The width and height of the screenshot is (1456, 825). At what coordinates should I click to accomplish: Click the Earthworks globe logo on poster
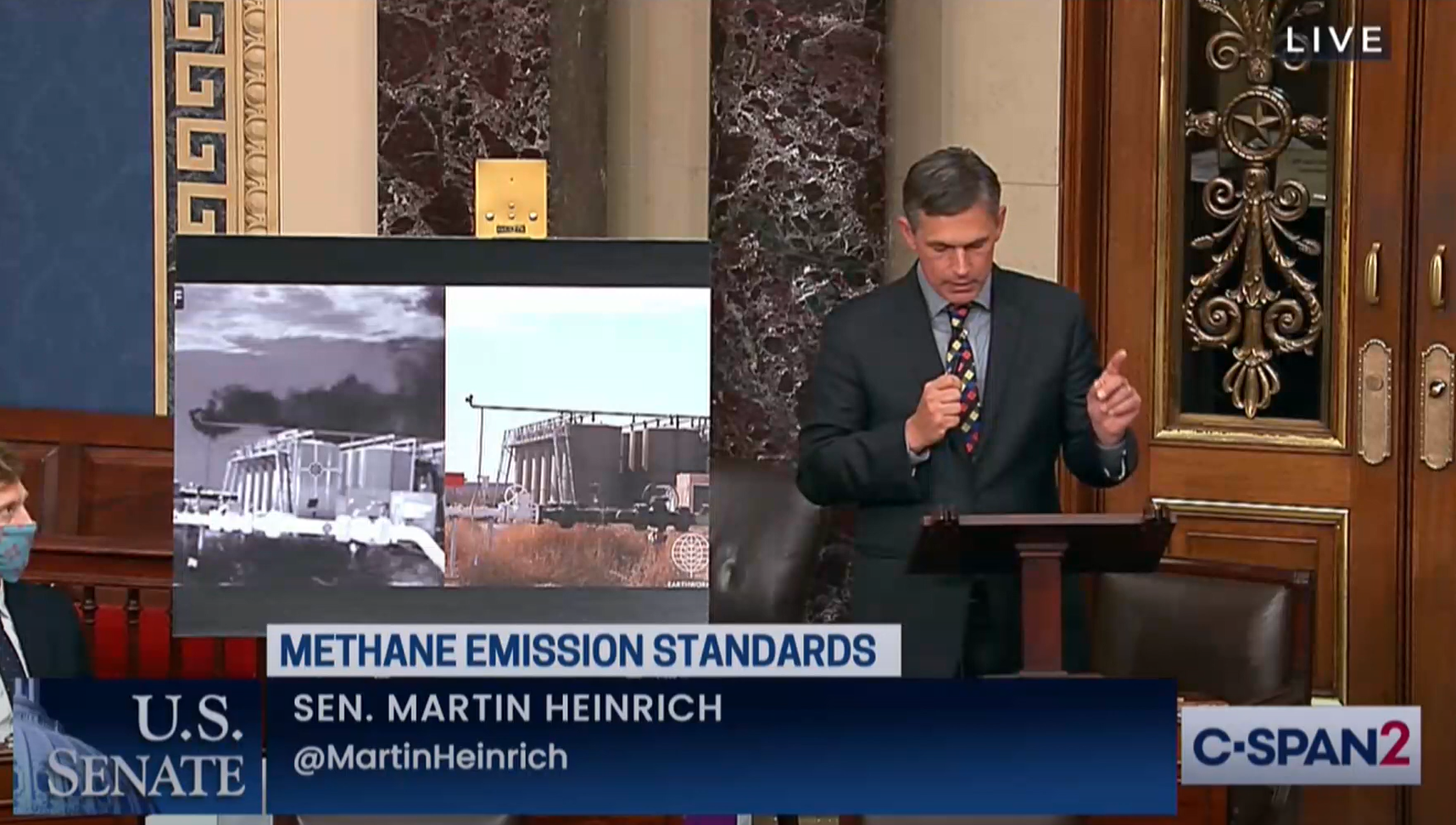click(689, 559)
